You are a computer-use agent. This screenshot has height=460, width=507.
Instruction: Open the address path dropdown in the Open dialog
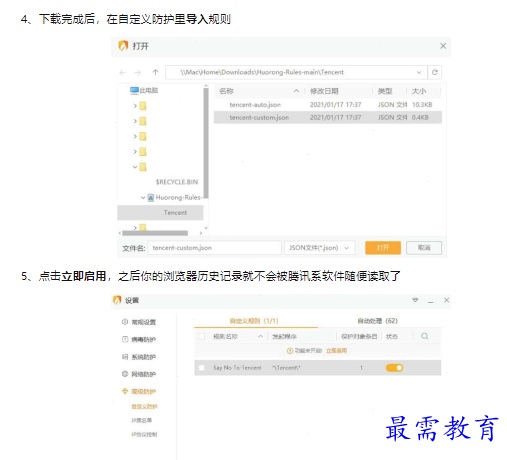click(419, 72)
